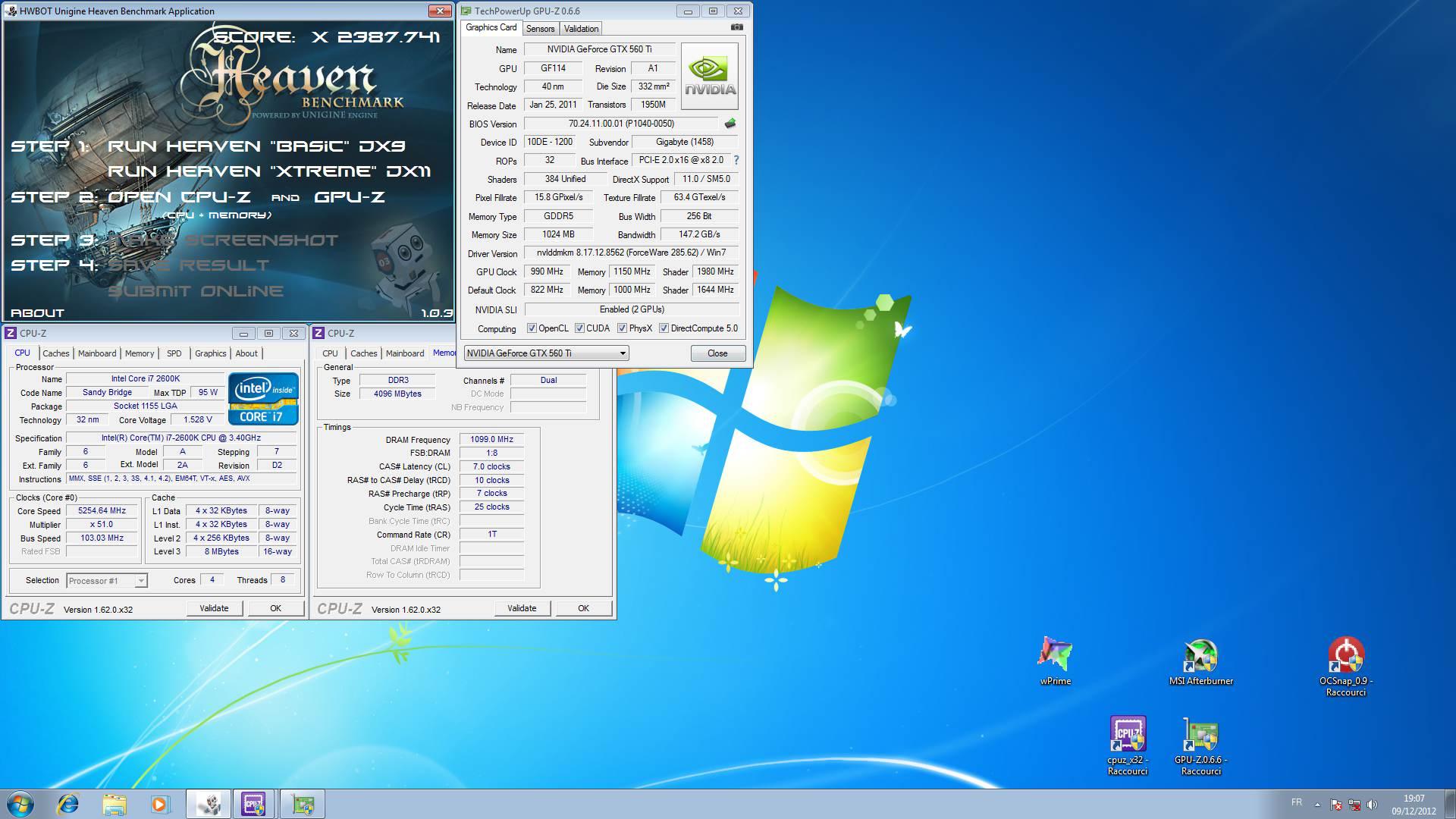
Task: Launch Internet Explorer from the taskbar
Action: pos(68,804)
